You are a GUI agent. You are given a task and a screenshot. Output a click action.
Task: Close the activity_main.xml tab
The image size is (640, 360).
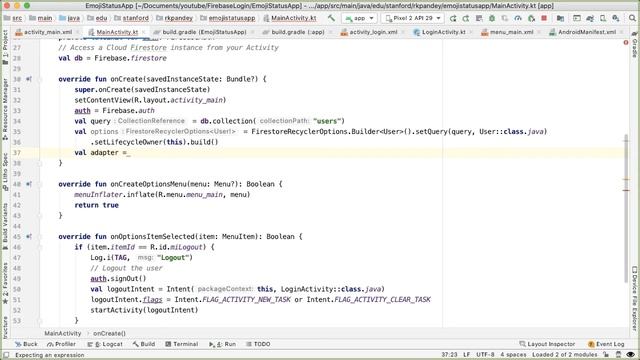(78, 32)
